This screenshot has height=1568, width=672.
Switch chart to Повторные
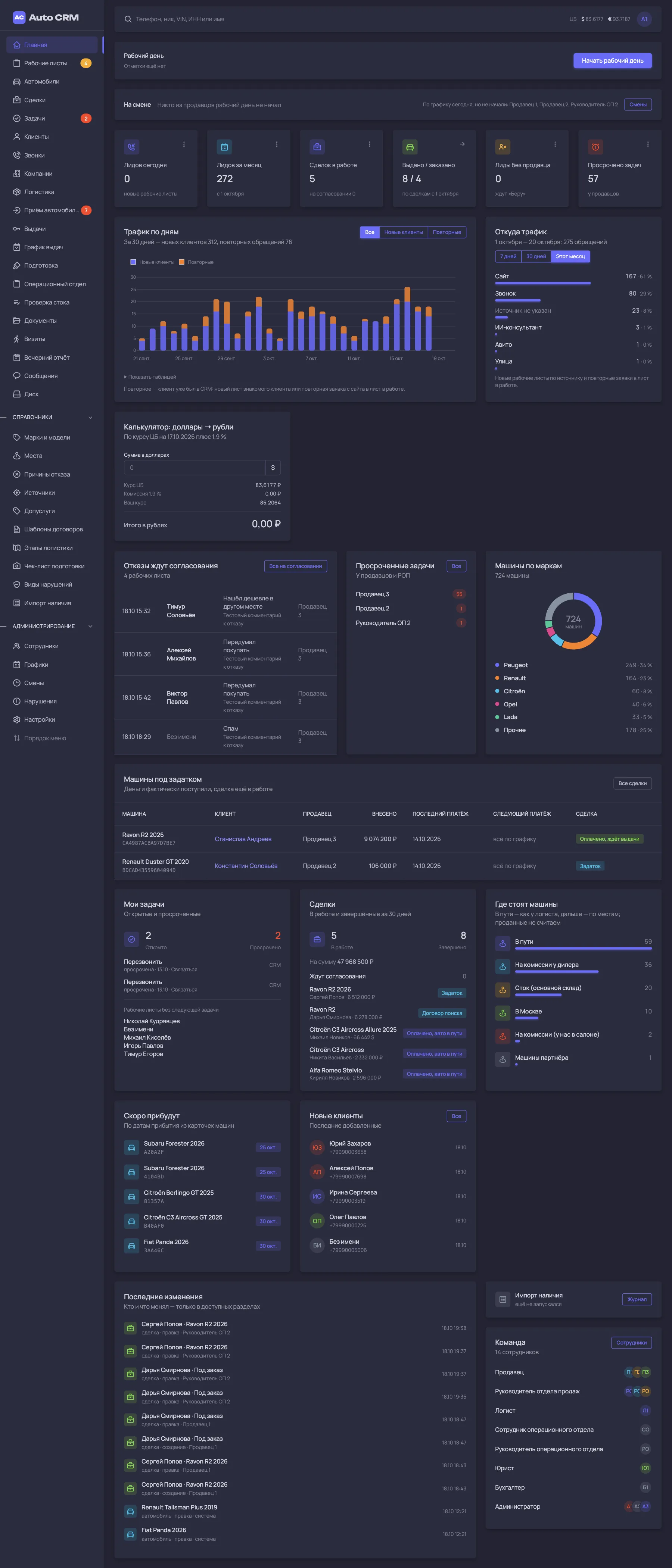(x=447, y=232)
